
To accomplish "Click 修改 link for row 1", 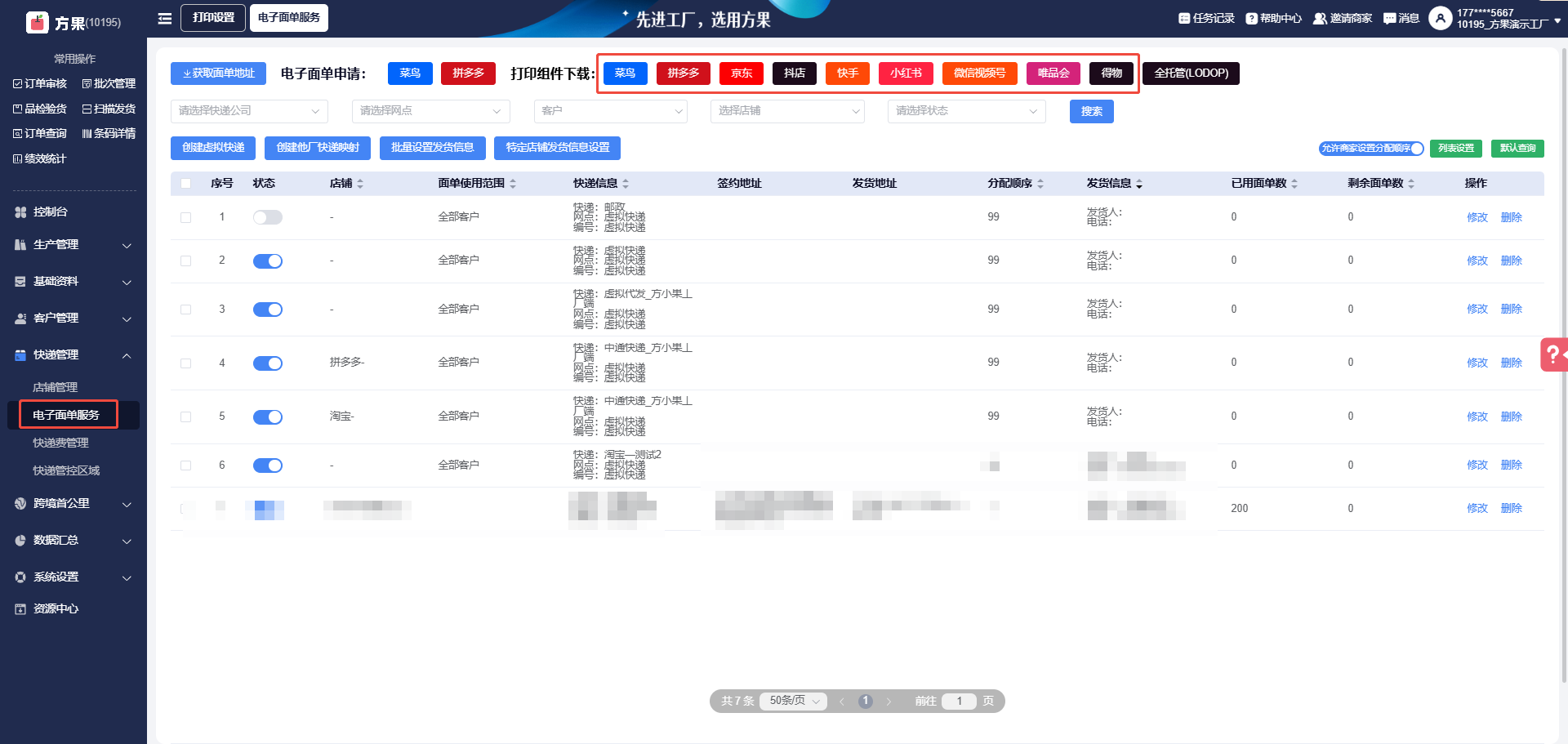I will (1477, 217).
